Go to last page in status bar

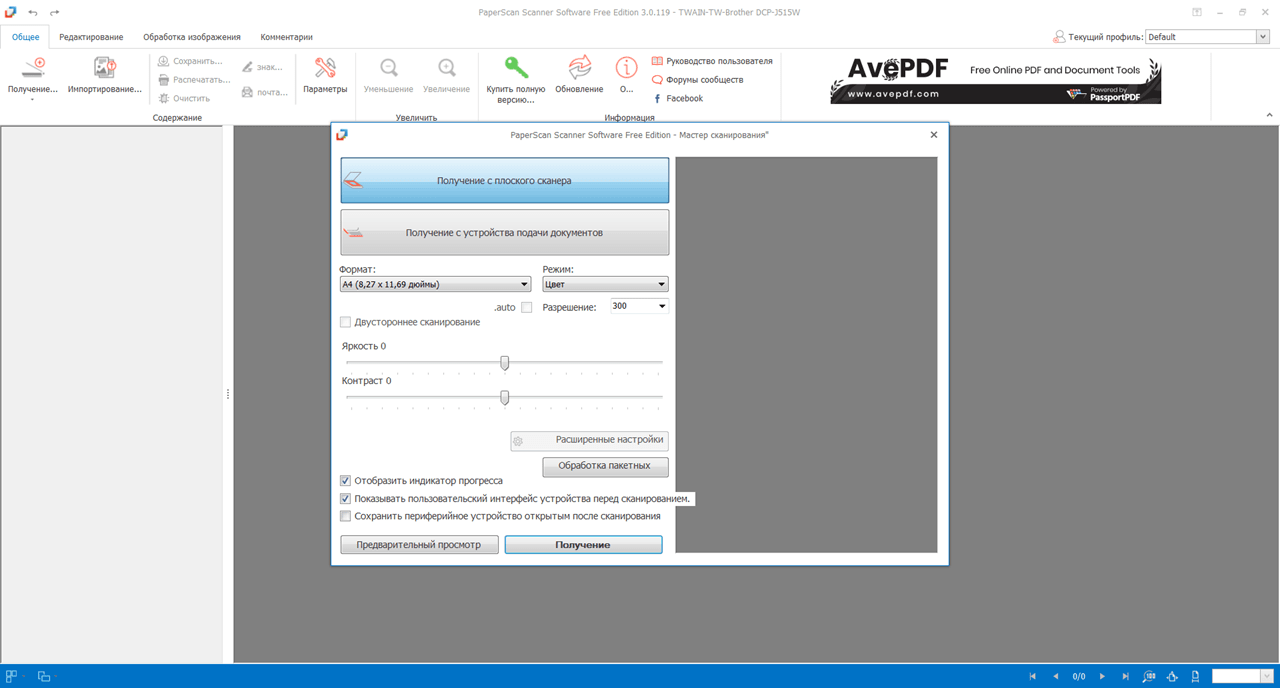(1126, 677)
